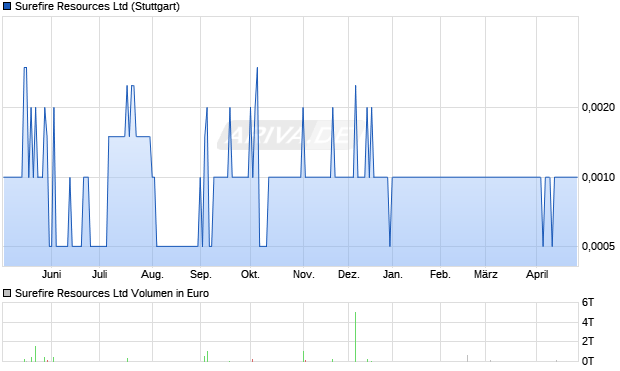Click the 'Dez.' month label

coord(349,274)
